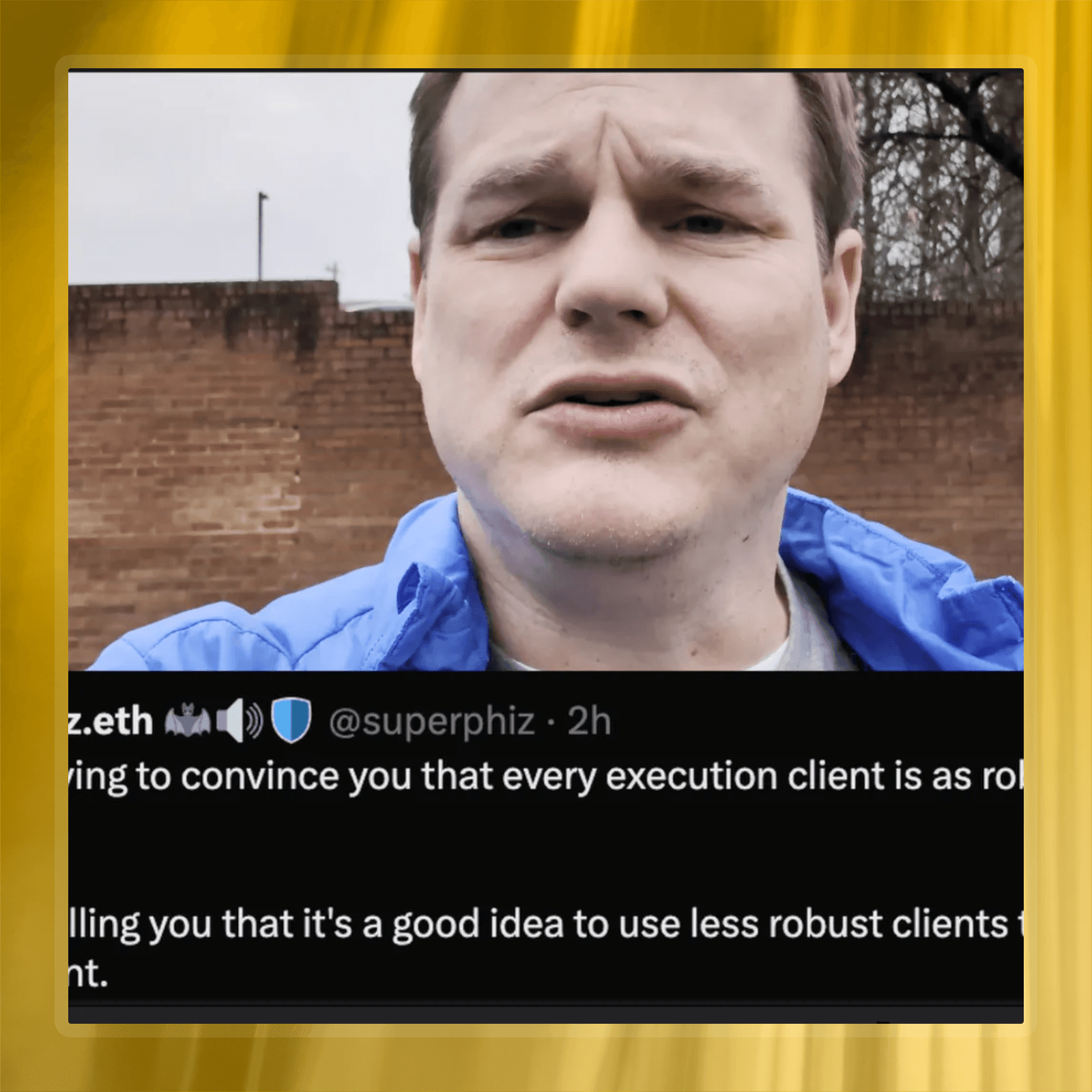Click the trailing 'nt.' tweet text
This screenshot has height=1092, width=1092.
[x=88, y=975]
